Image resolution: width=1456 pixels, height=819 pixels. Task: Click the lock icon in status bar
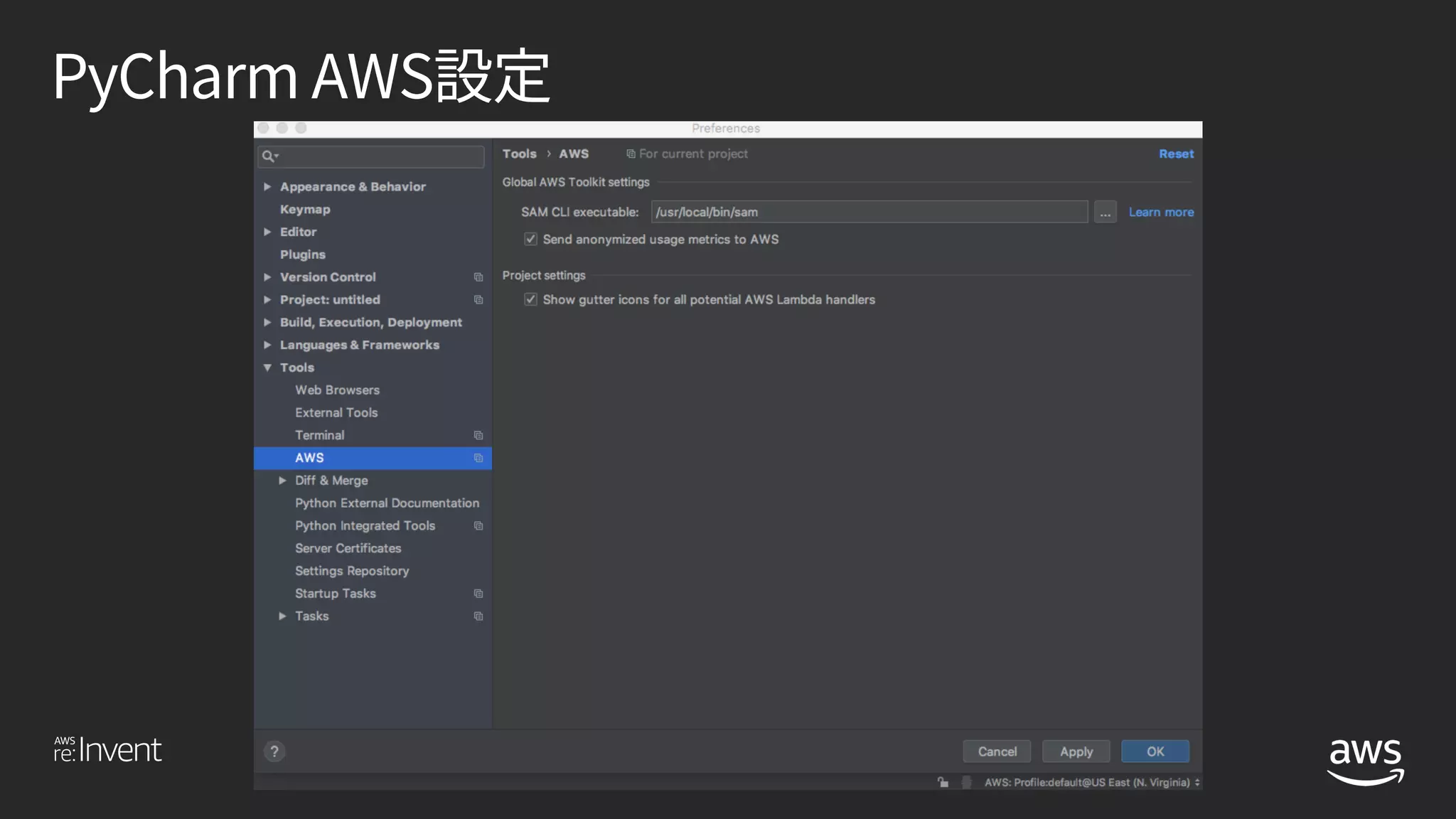click(943, 782)
